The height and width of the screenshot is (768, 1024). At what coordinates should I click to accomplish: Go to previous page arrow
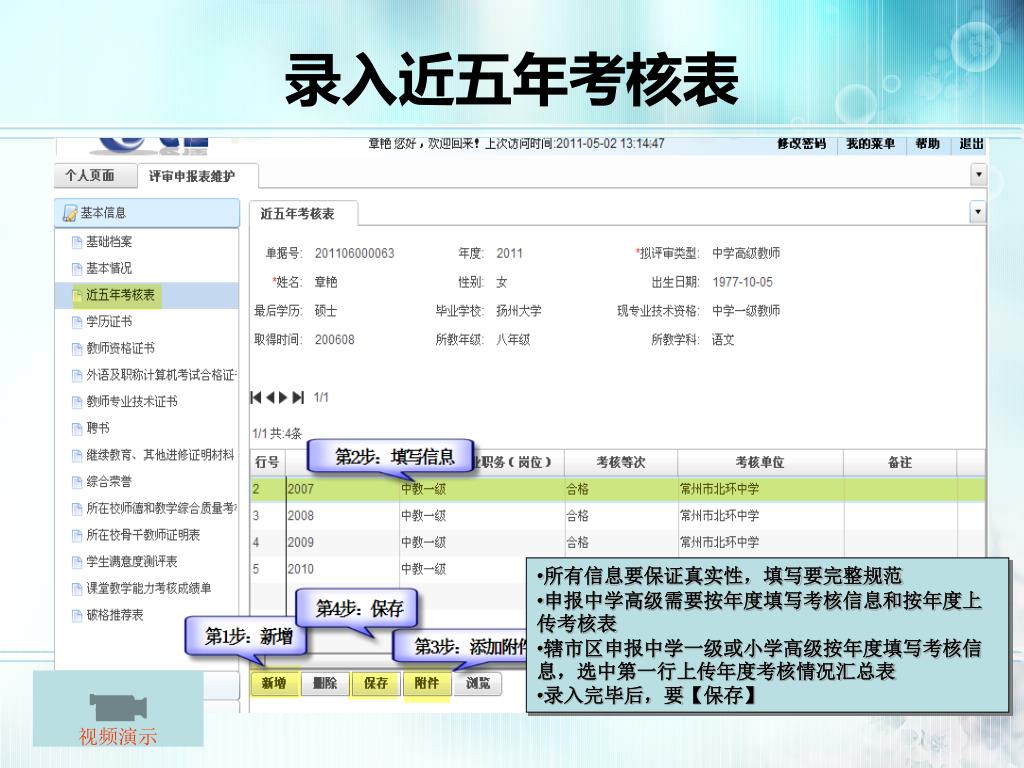coord(270,397)
